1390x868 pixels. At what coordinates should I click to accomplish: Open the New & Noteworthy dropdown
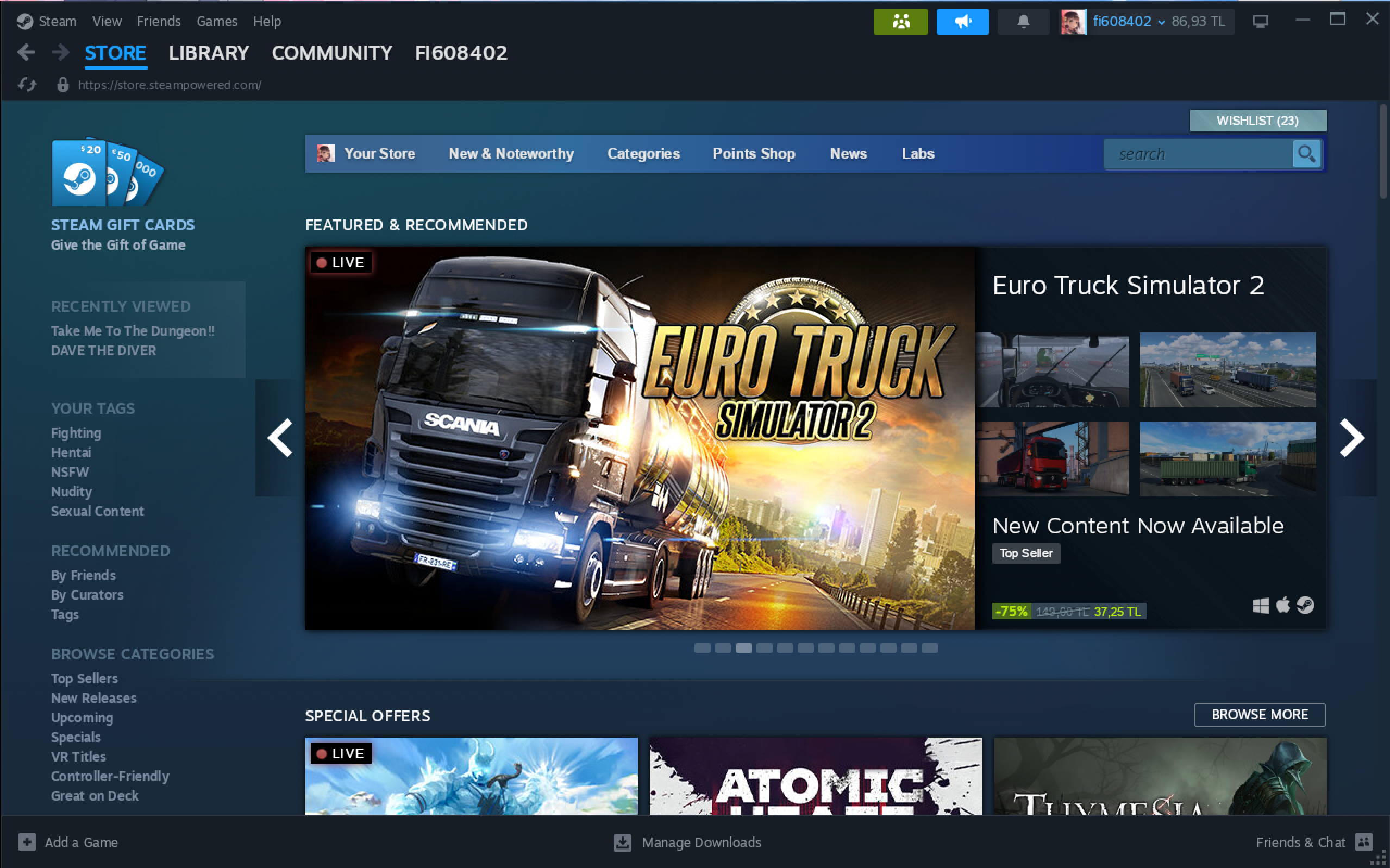click(511, 154)
